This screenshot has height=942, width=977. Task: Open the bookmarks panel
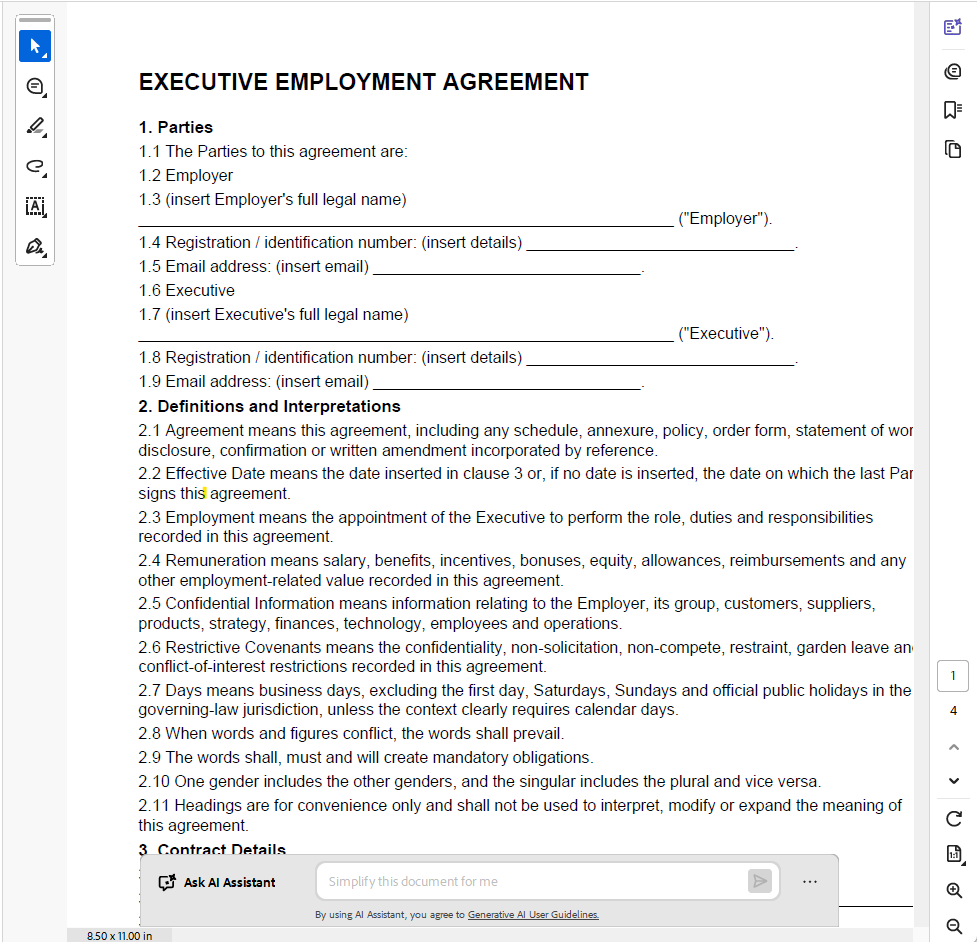tap(953, 110)
